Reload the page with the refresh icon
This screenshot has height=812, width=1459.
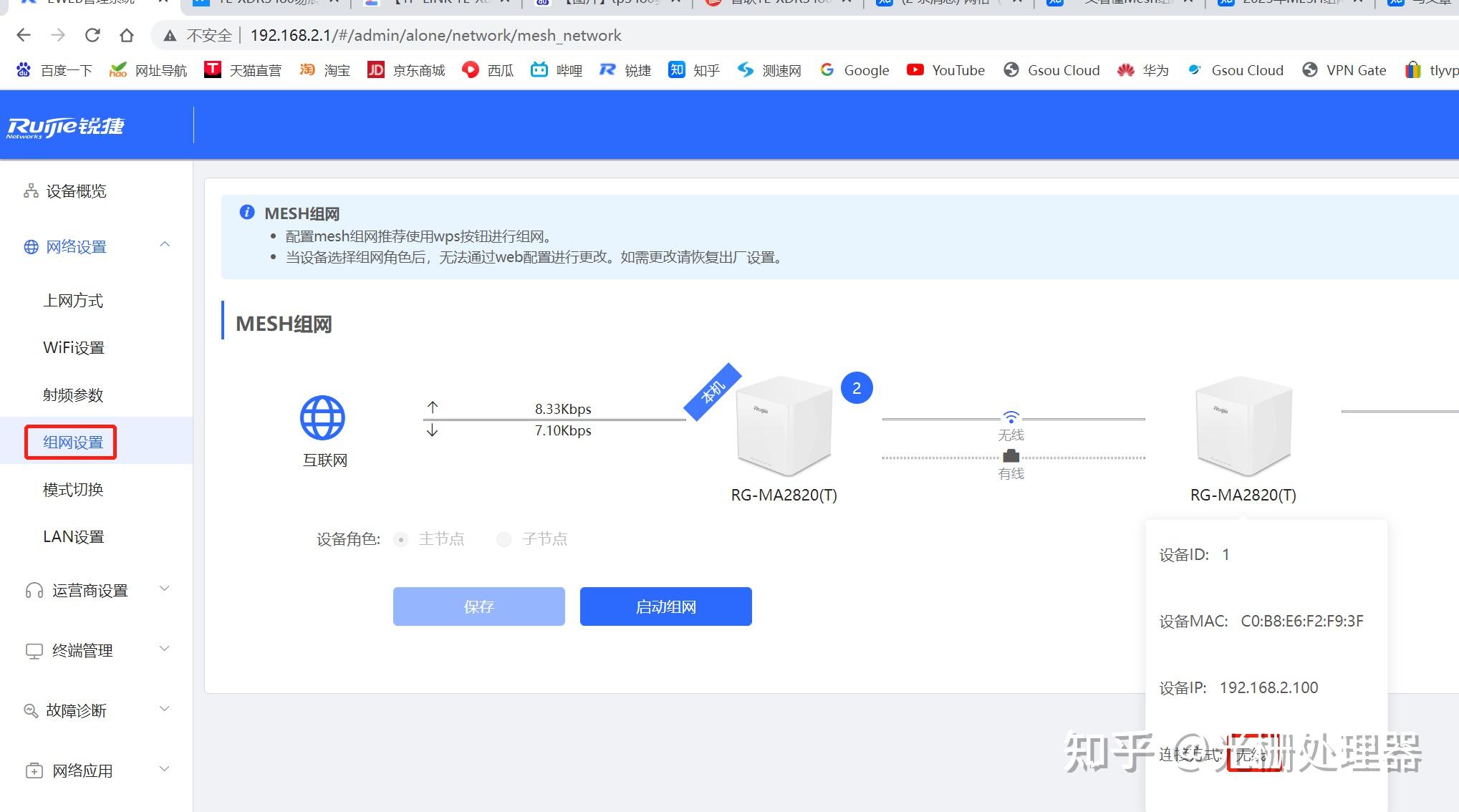(92, 35)
